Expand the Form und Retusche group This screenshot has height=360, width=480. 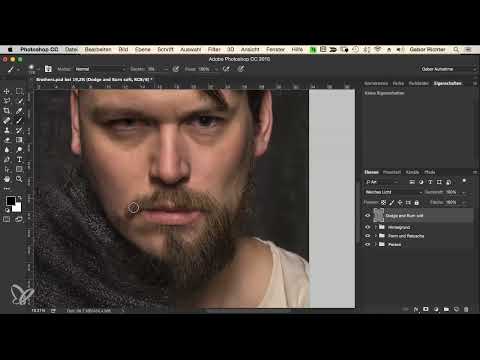pos(376,236)
